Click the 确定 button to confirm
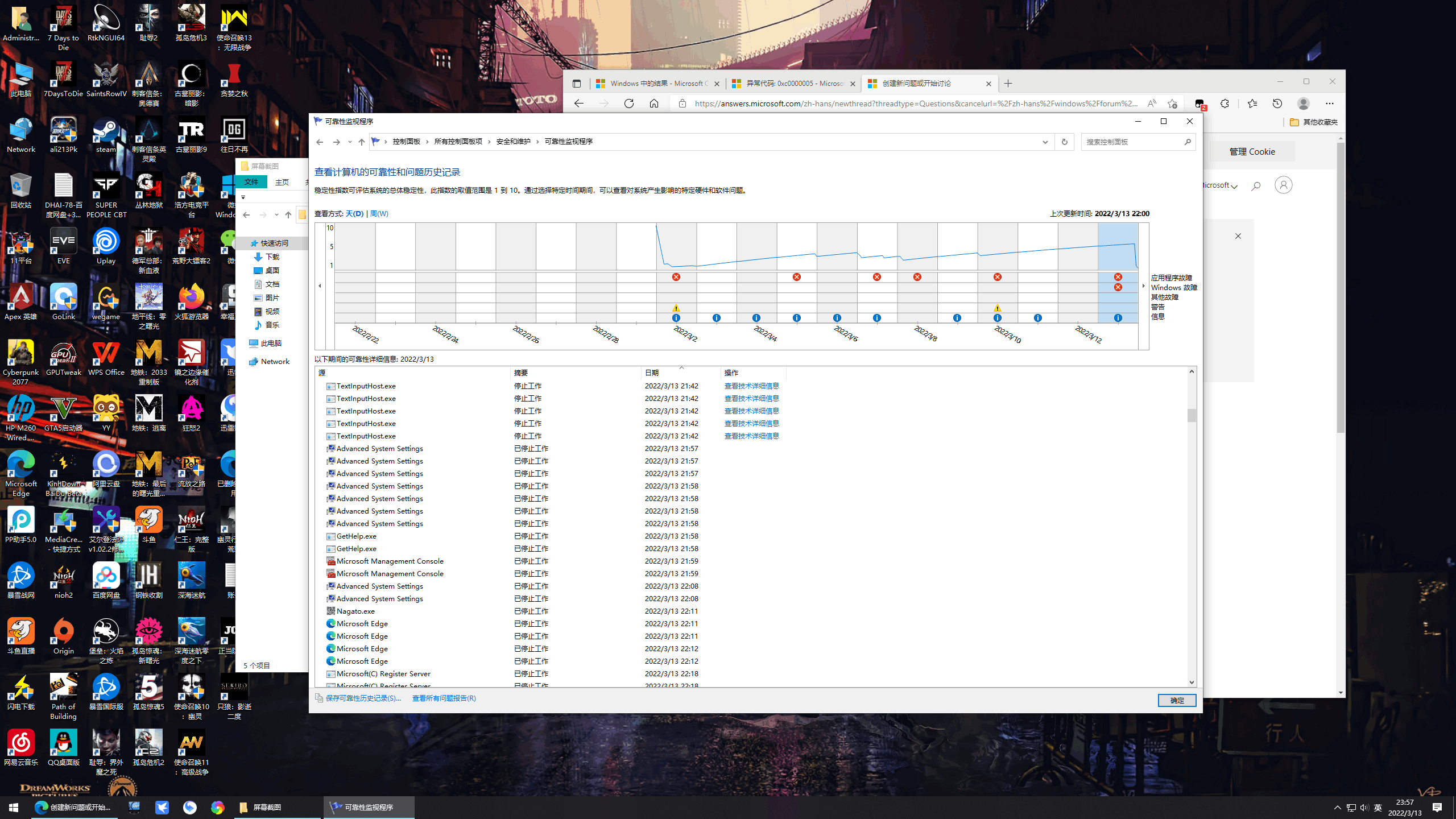1456x819 pixels. point(1177,700)
